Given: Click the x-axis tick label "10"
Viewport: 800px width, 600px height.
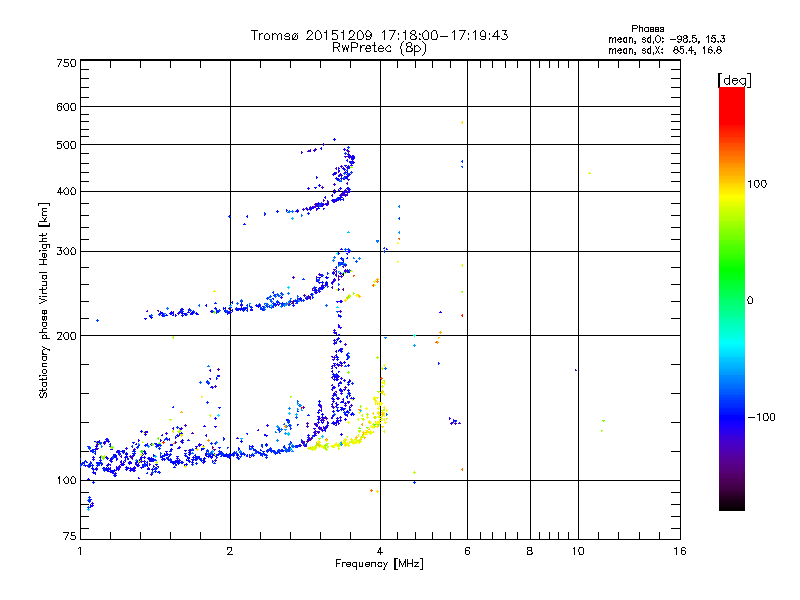Looking at the screenshot, I should coord(578,551).
